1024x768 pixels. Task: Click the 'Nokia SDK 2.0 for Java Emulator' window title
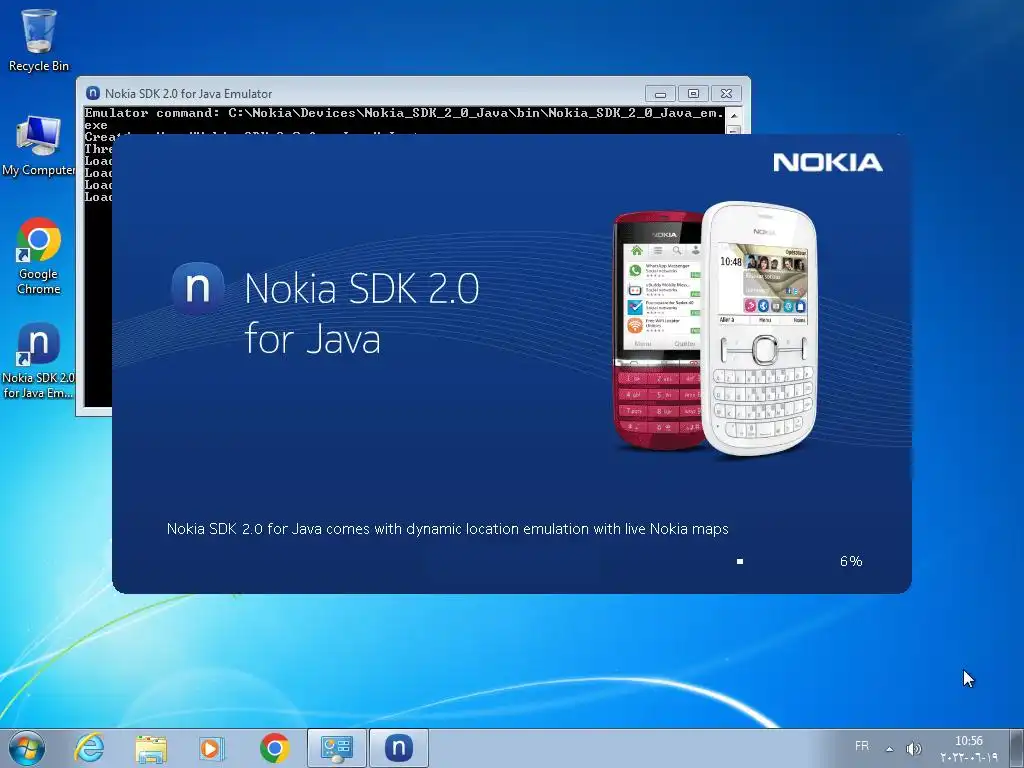click(x=188, y=93)
